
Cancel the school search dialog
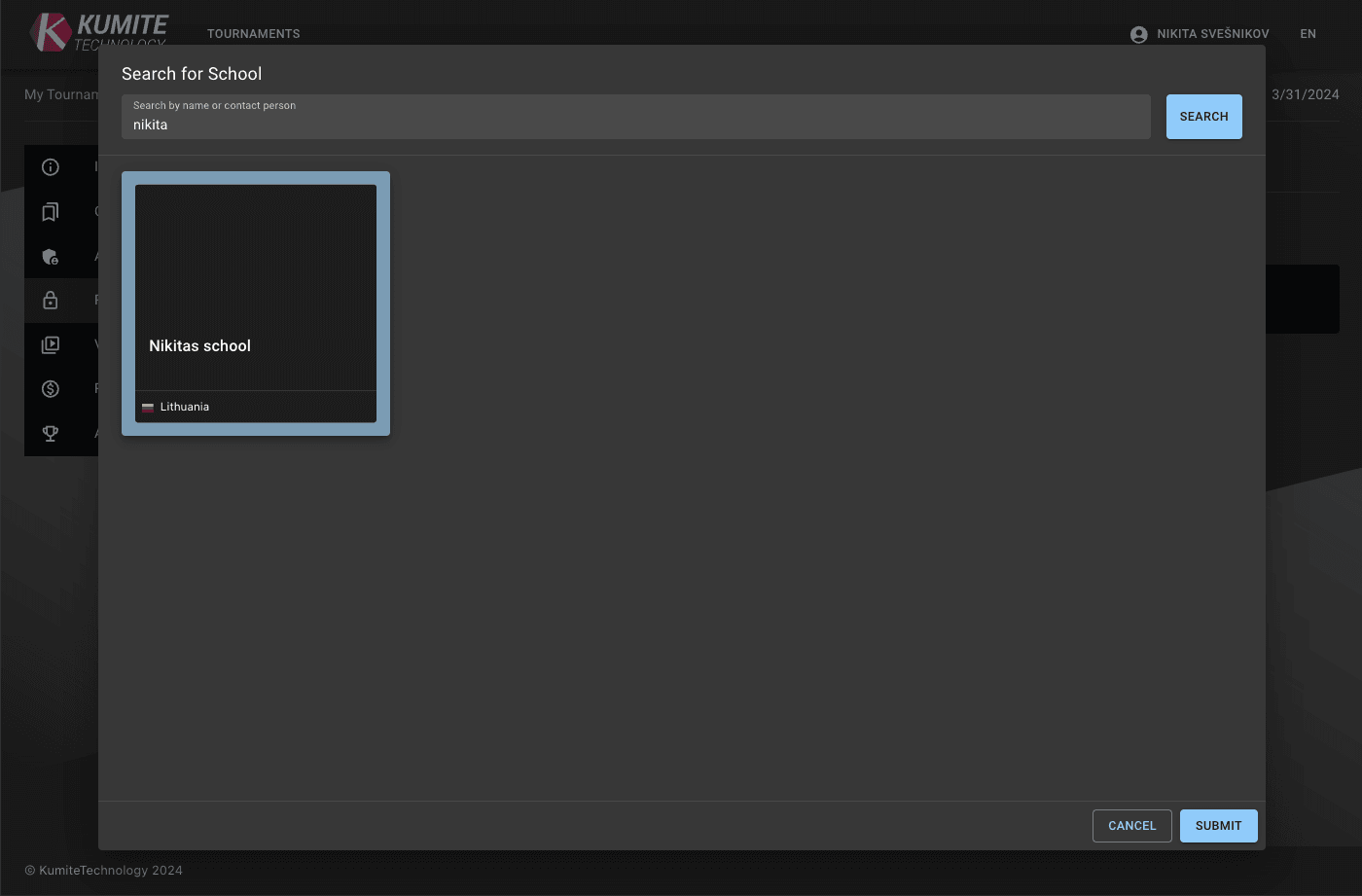1131,826
